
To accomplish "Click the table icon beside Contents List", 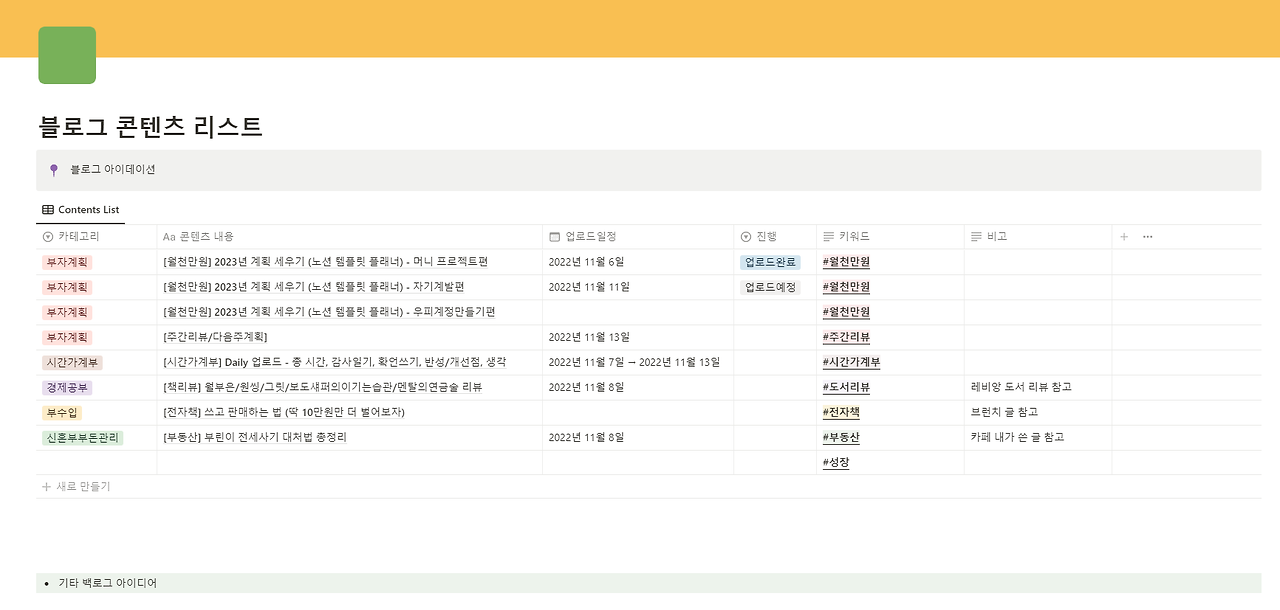I will pos(48,210).
